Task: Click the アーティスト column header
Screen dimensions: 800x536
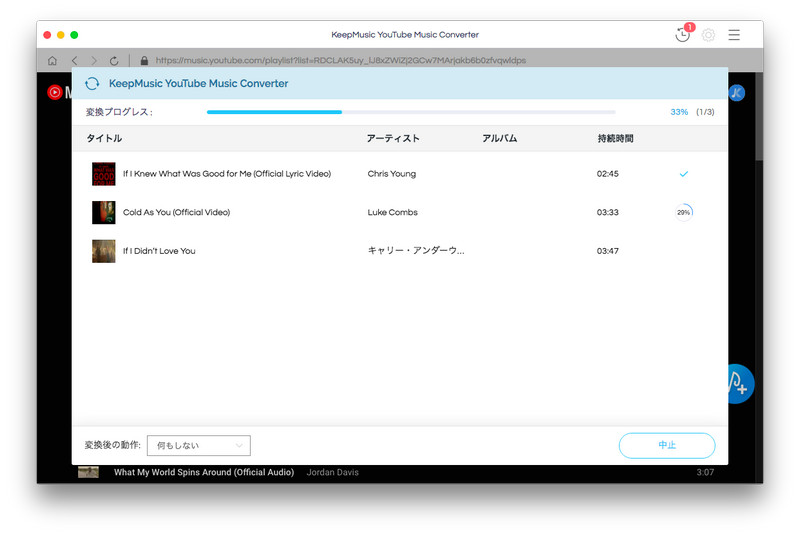Action: pyautogui.click(x=393, y=138)
